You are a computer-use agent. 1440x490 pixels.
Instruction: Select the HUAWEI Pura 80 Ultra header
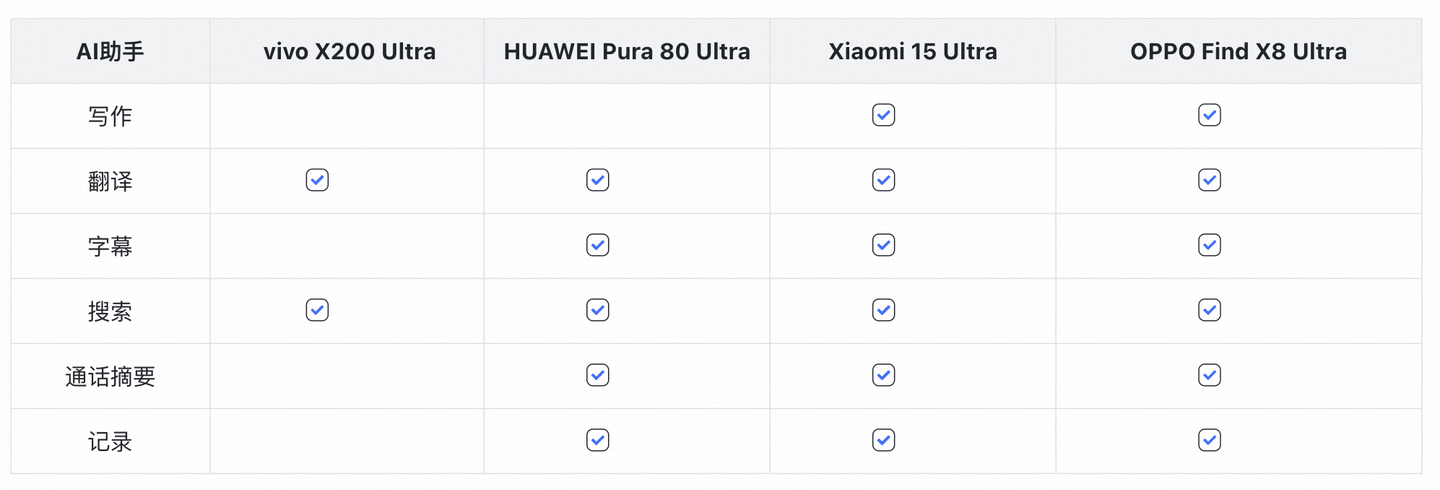627,51
